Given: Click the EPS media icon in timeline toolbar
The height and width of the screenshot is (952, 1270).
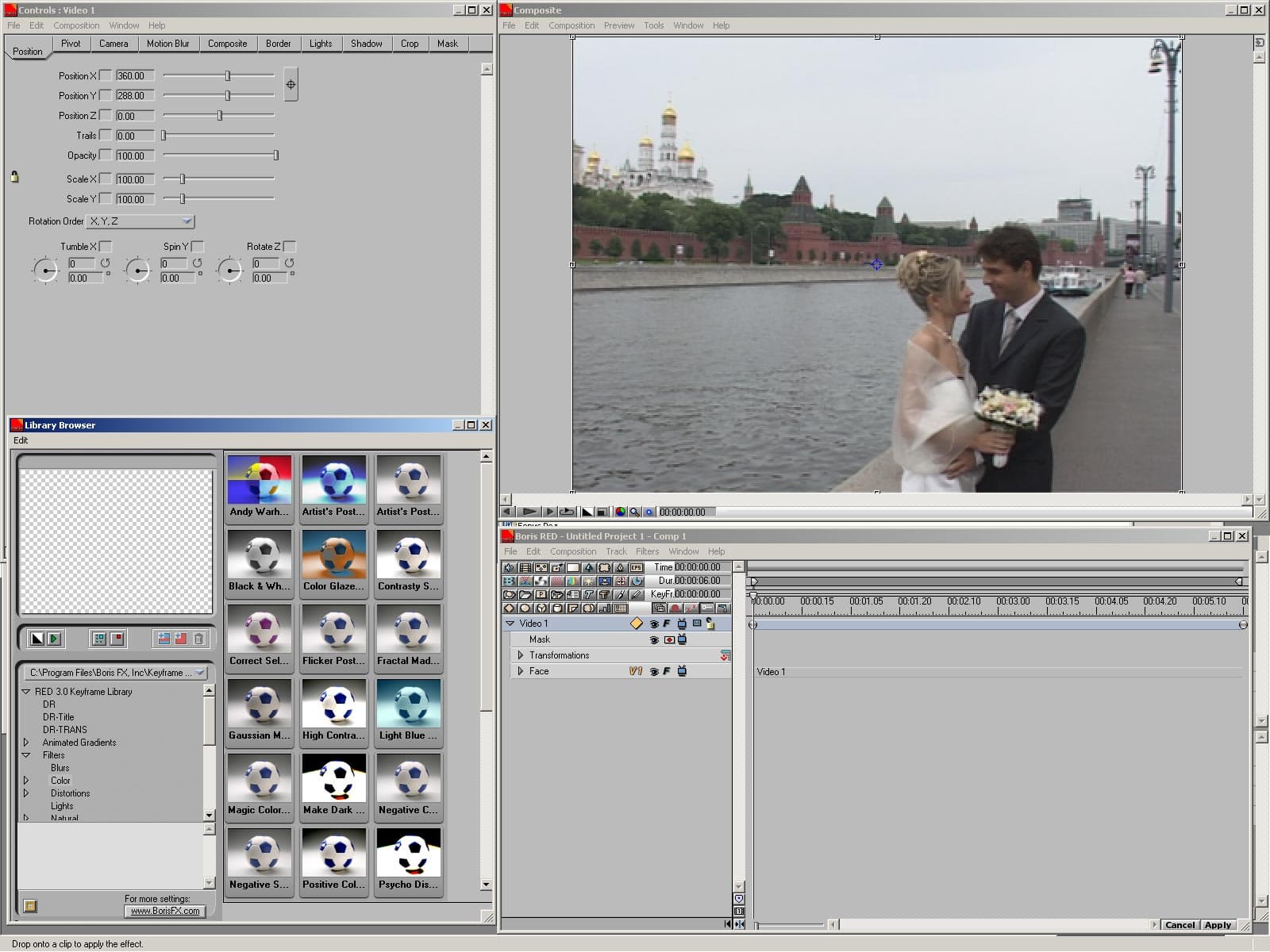Looking at the screenshot, I should click(x=636, y=568).
